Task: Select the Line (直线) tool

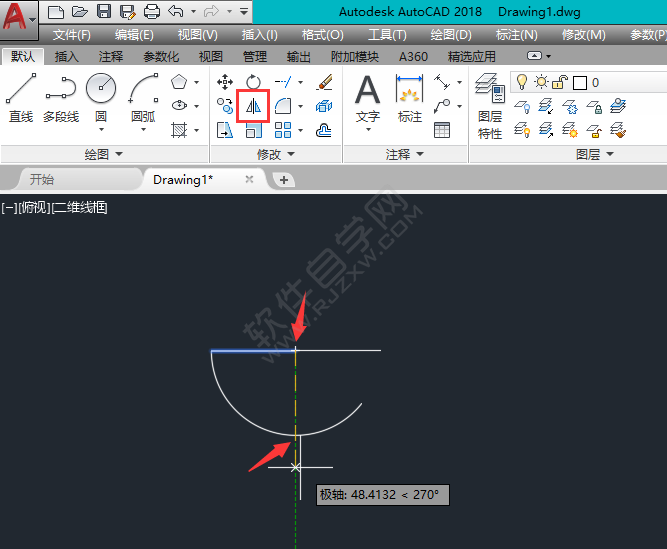Action: [21, 99]
